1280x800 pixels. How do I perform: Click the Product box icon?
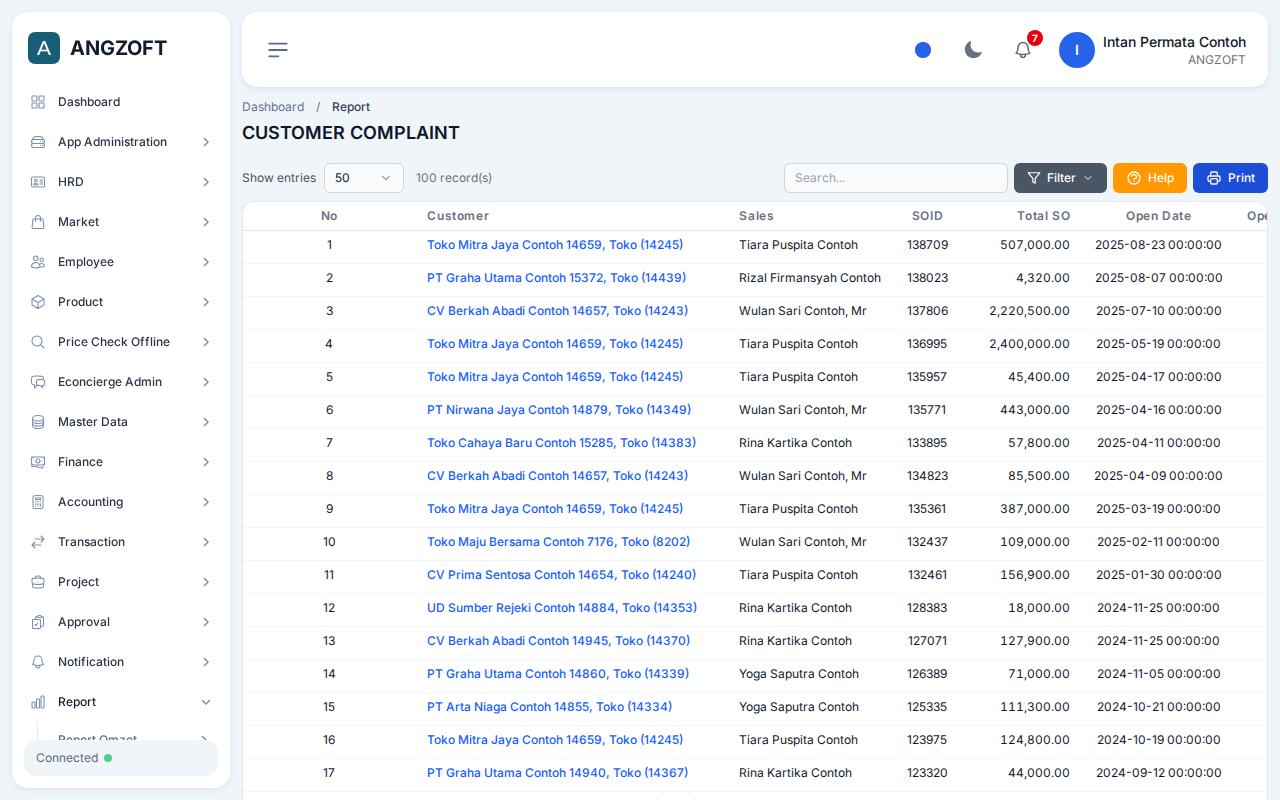point(38,302)
